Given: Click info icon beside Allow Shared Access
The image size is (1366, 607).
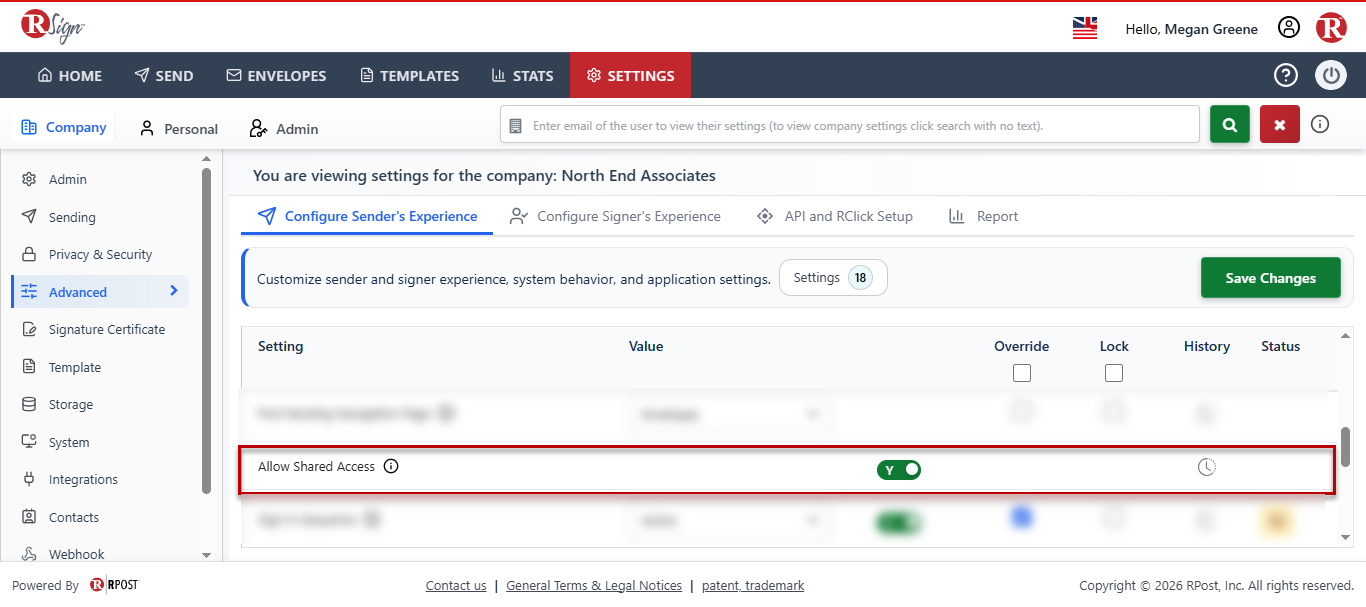Looking at the screenshot, I should click(391, 466).
